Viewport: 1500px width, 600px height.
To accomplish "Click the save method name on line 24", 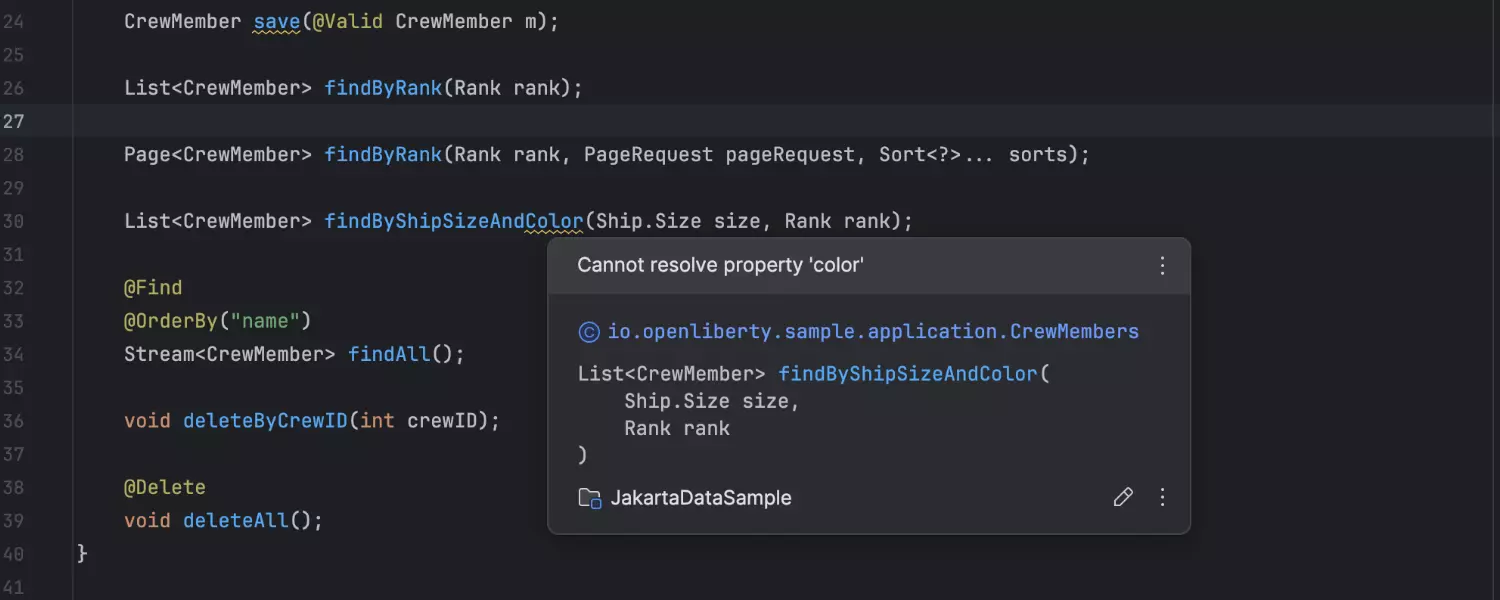I will click(277, 22).
